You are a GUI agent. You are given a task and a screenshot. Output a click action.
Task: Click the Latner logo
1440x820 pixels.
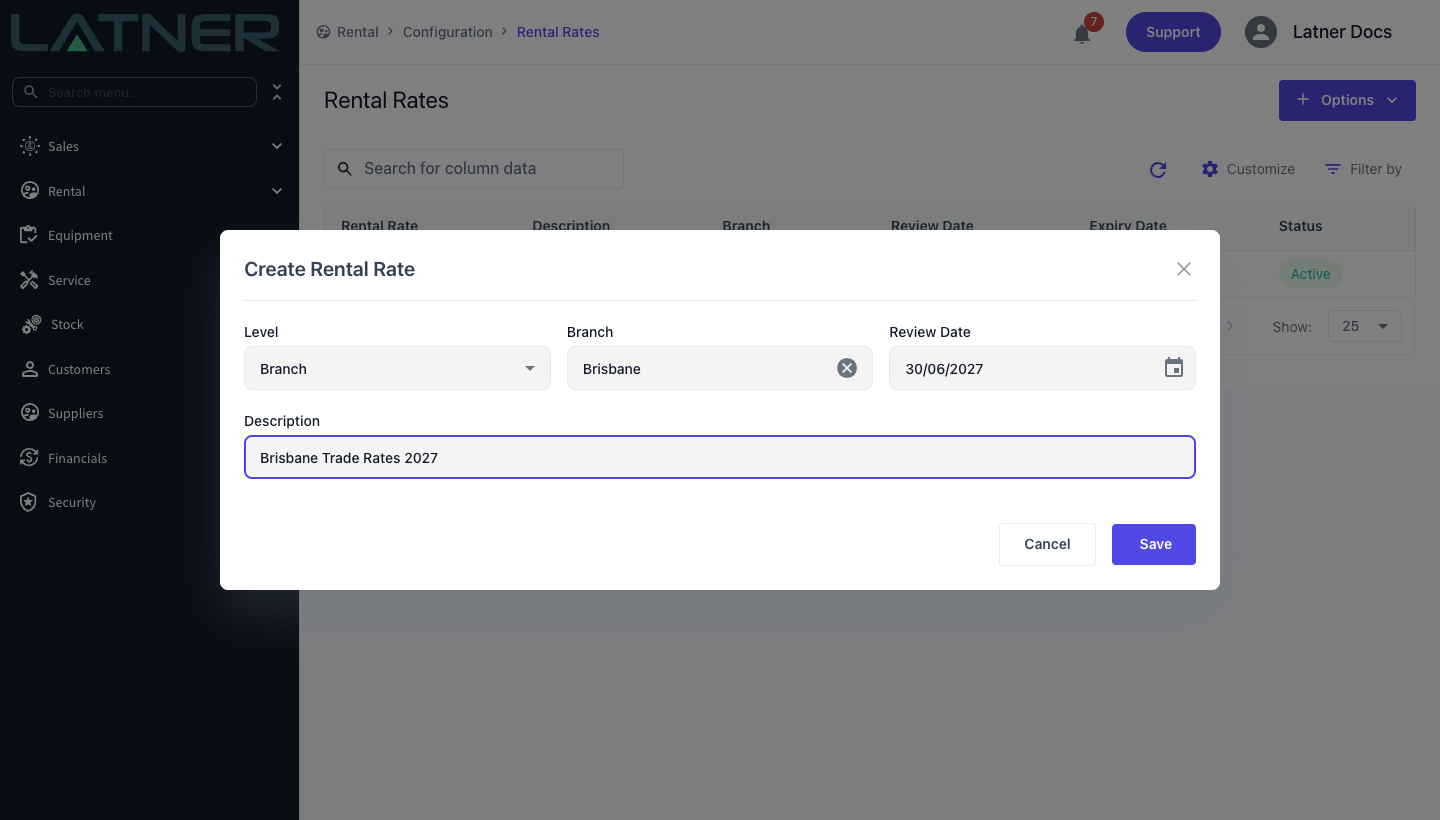click(x=145, y=32)
